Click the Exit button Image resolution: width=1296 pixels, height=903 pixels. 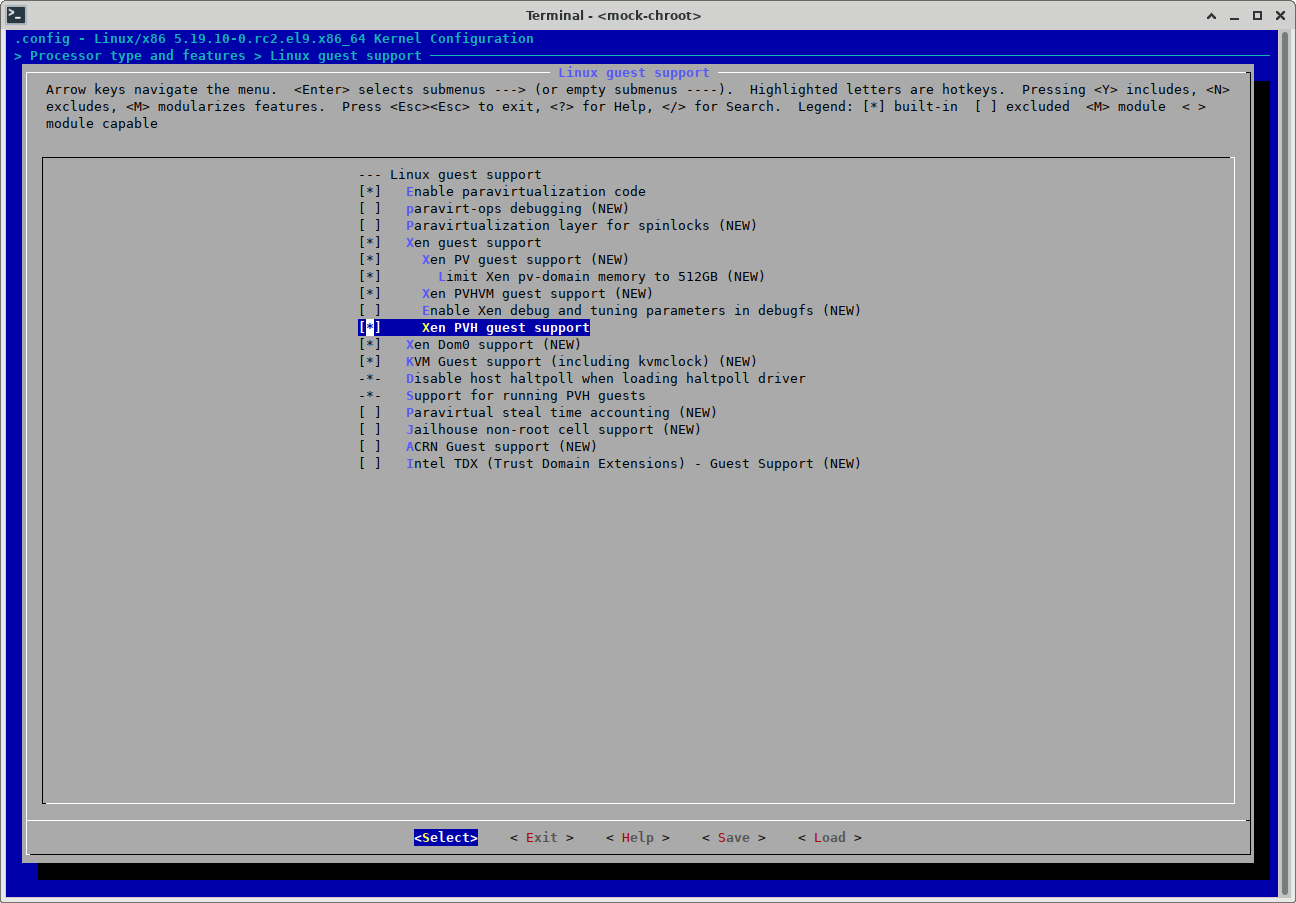(x=542, y=837)
